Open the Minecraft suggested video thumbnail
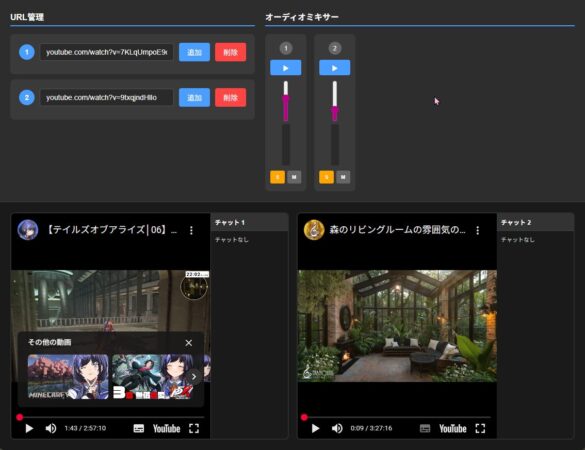This screenshot has width=585, height=450. 68,377
